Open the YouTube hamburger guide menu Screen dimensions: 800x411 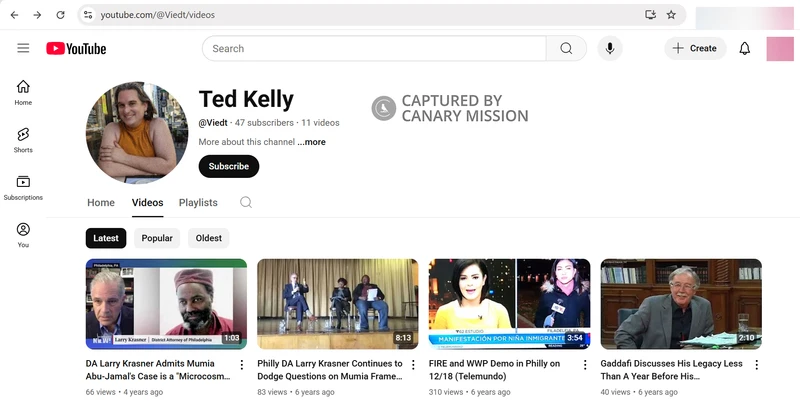23,48
